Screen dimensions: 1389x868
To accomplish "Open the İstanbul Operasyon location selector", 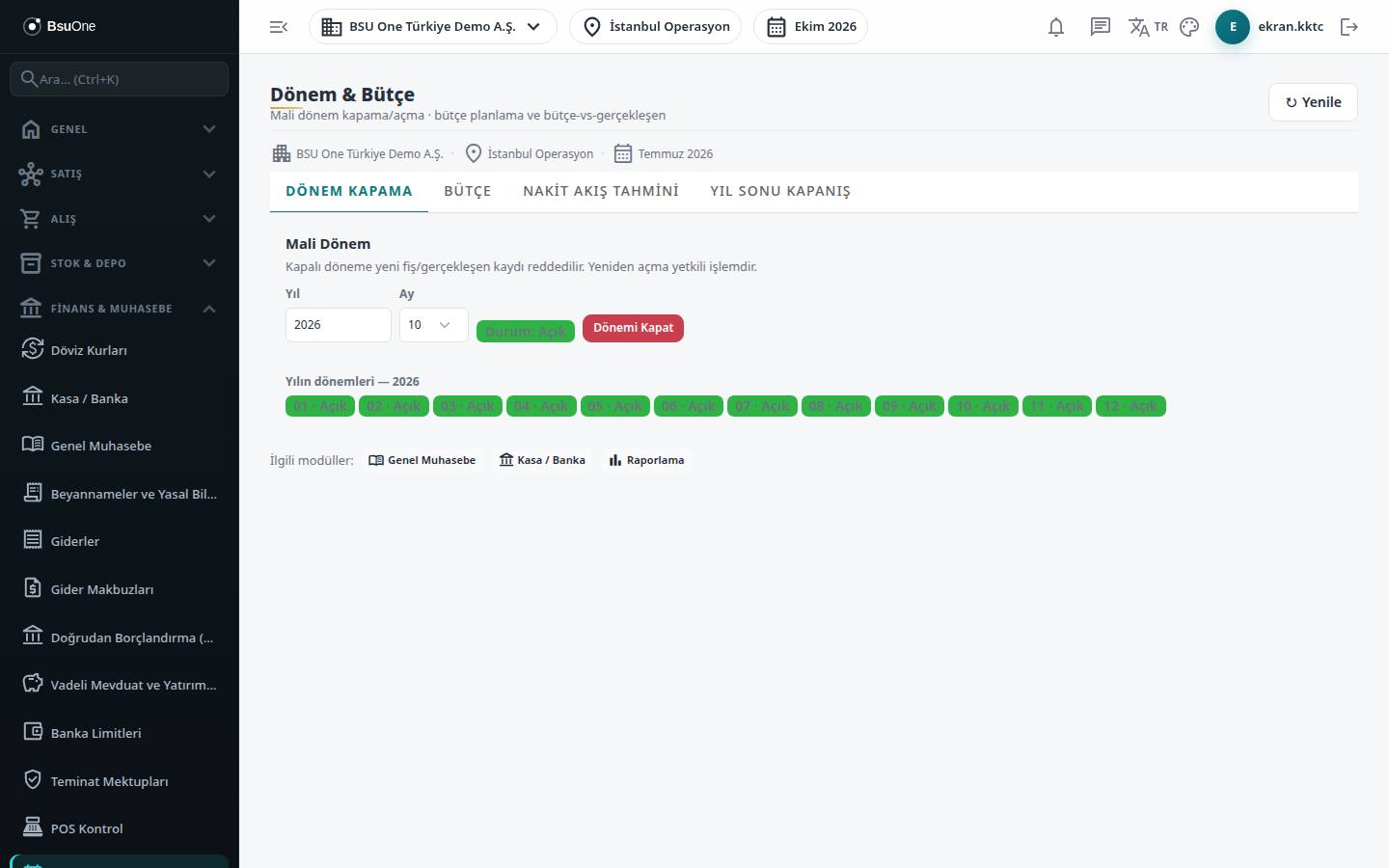I will (656, 27).
